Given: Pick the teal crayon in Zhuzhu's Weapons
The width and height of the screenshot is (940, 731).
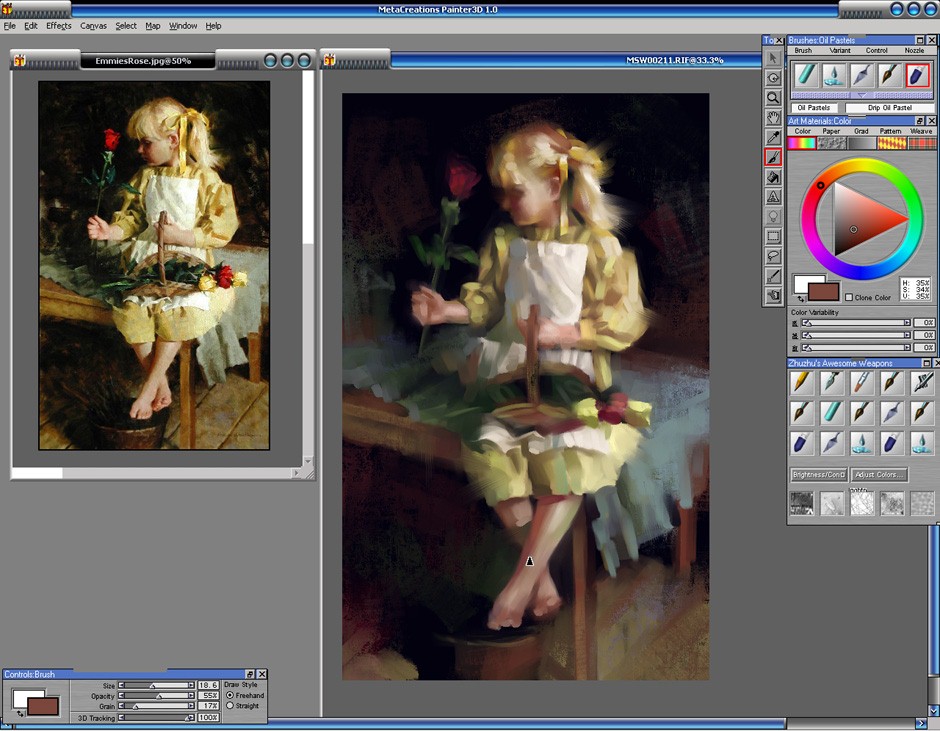Looking at the screenshot, I should point(831,413).
